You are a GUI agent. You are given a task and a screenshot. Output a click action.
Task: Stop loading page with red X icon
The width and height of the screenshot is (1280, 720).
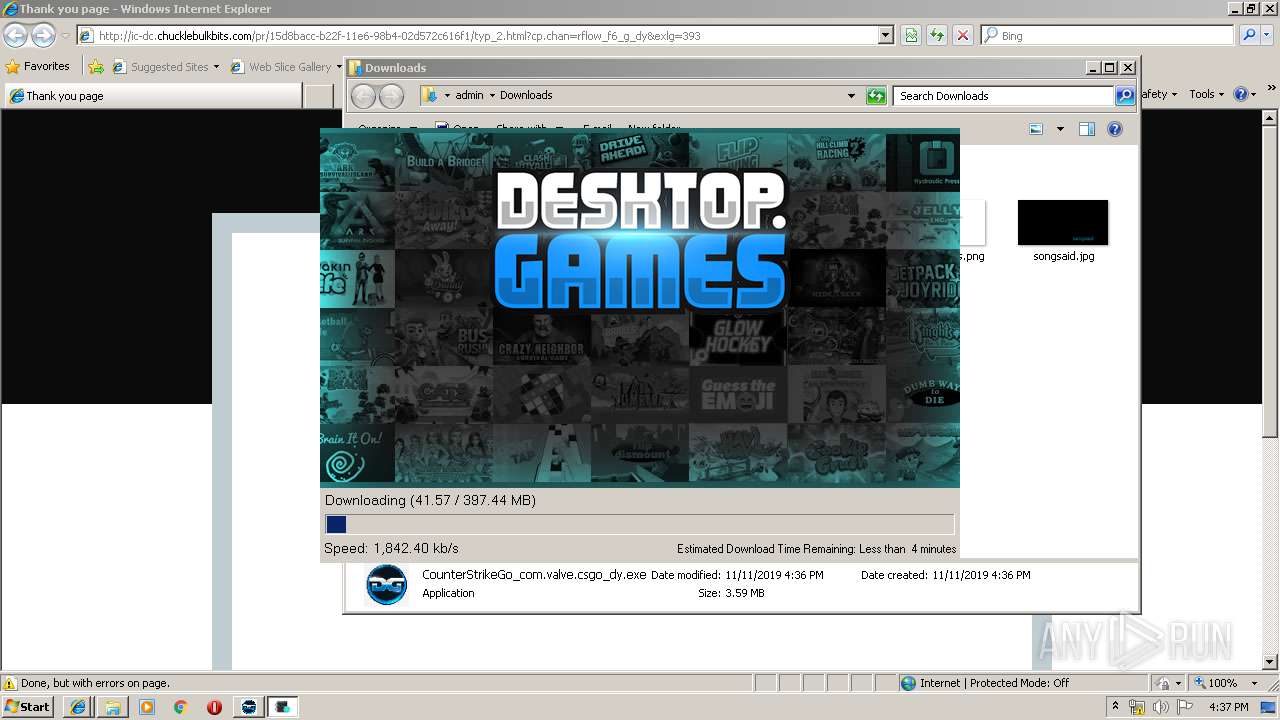point(962,35)
